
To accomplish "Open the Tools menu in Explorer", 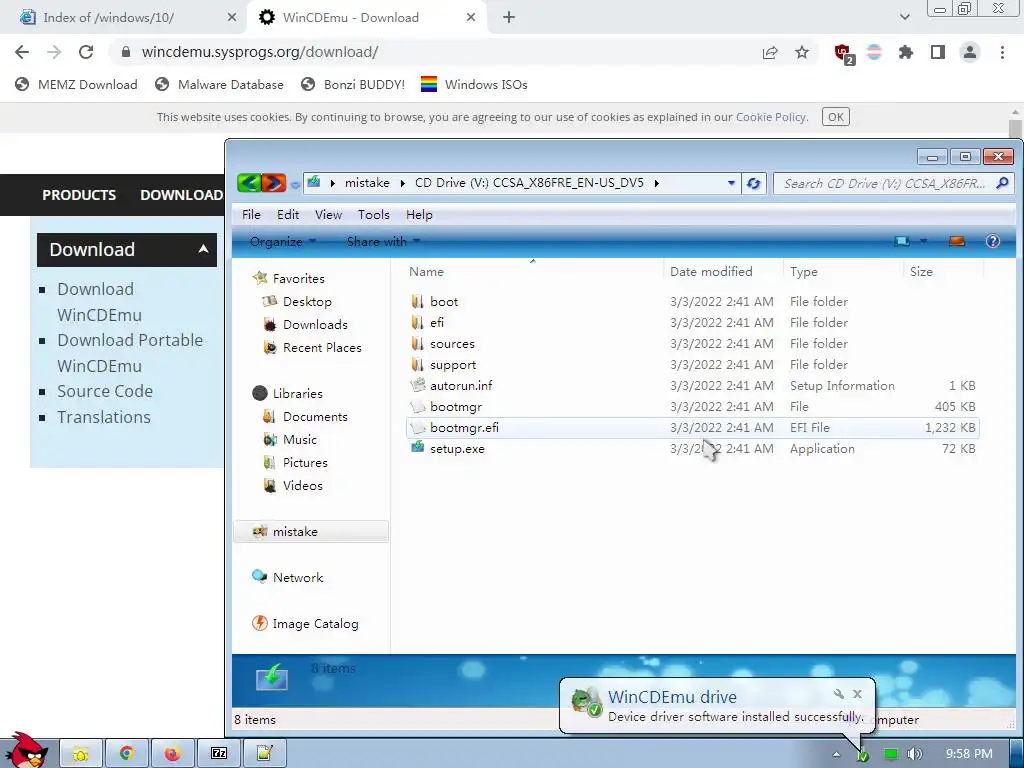I will point(374,215).
